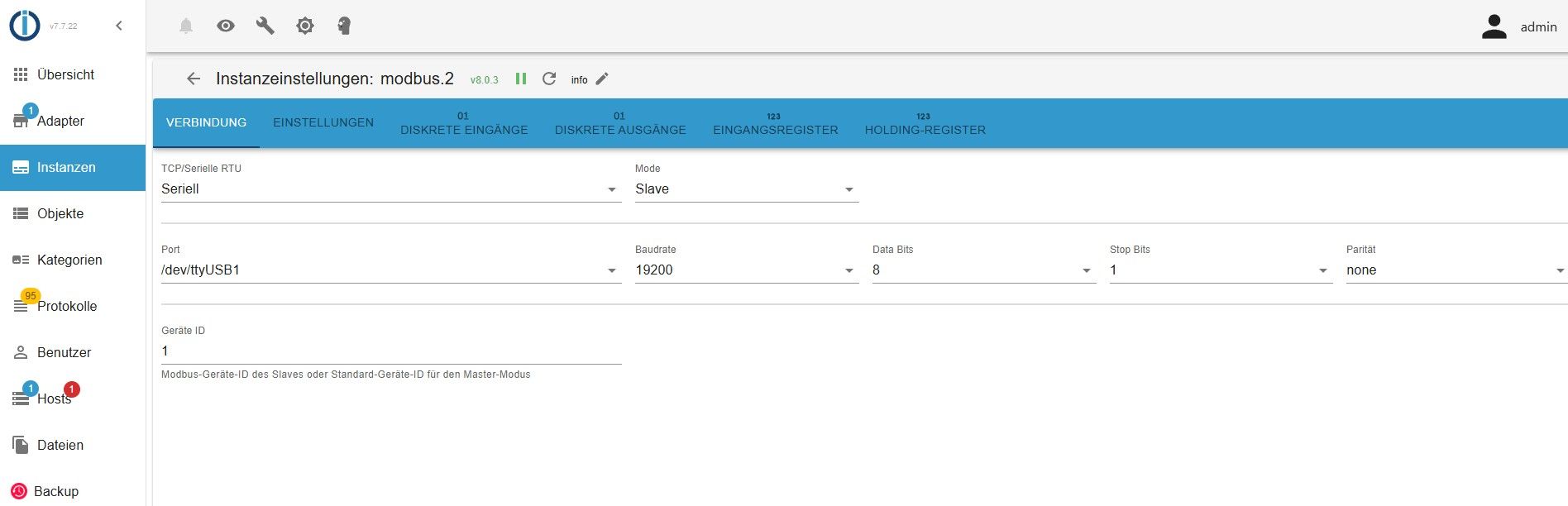Image resolution: width=1568 pixels, height=506 pixels.
Task: Open the TCP/Serielle RTU dropdown
Action: coord(391,189)
